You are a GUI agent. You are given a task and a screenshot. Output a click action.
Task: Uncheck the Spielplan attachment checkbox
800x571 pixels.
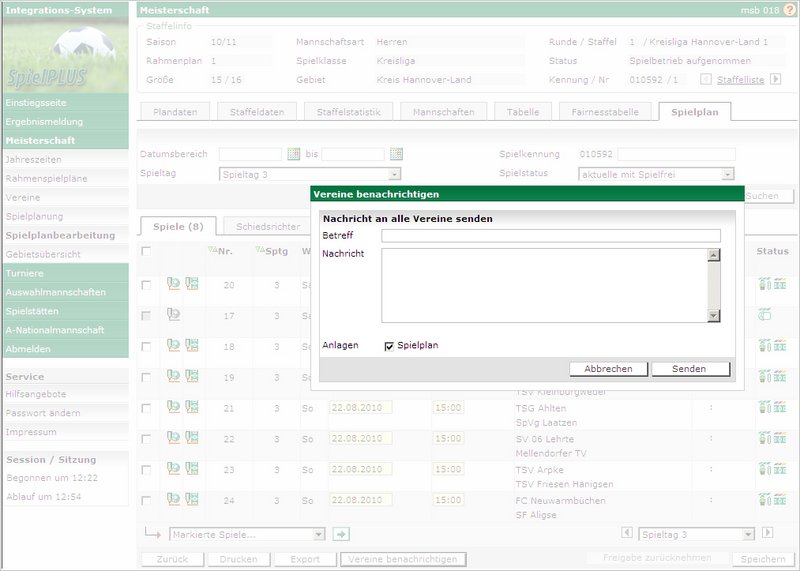pos(390,346)
